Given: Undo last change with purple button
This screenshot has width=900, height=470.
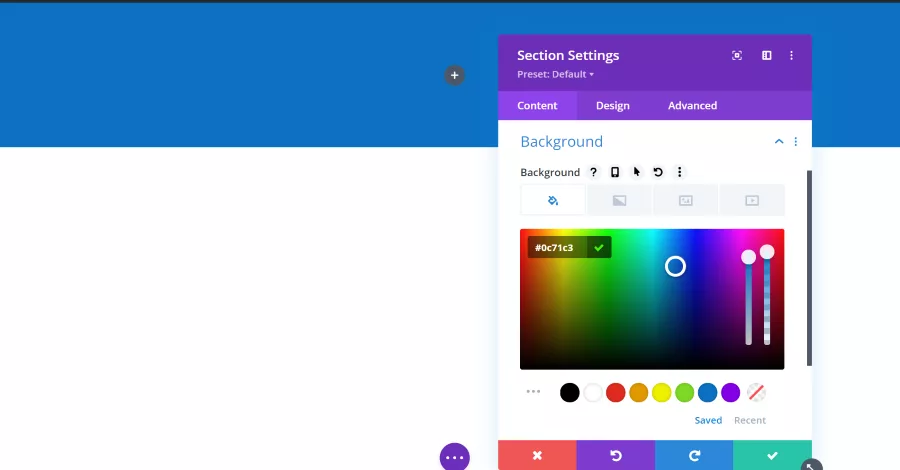Looking at the screenshot, I should (x=615, y=455).
